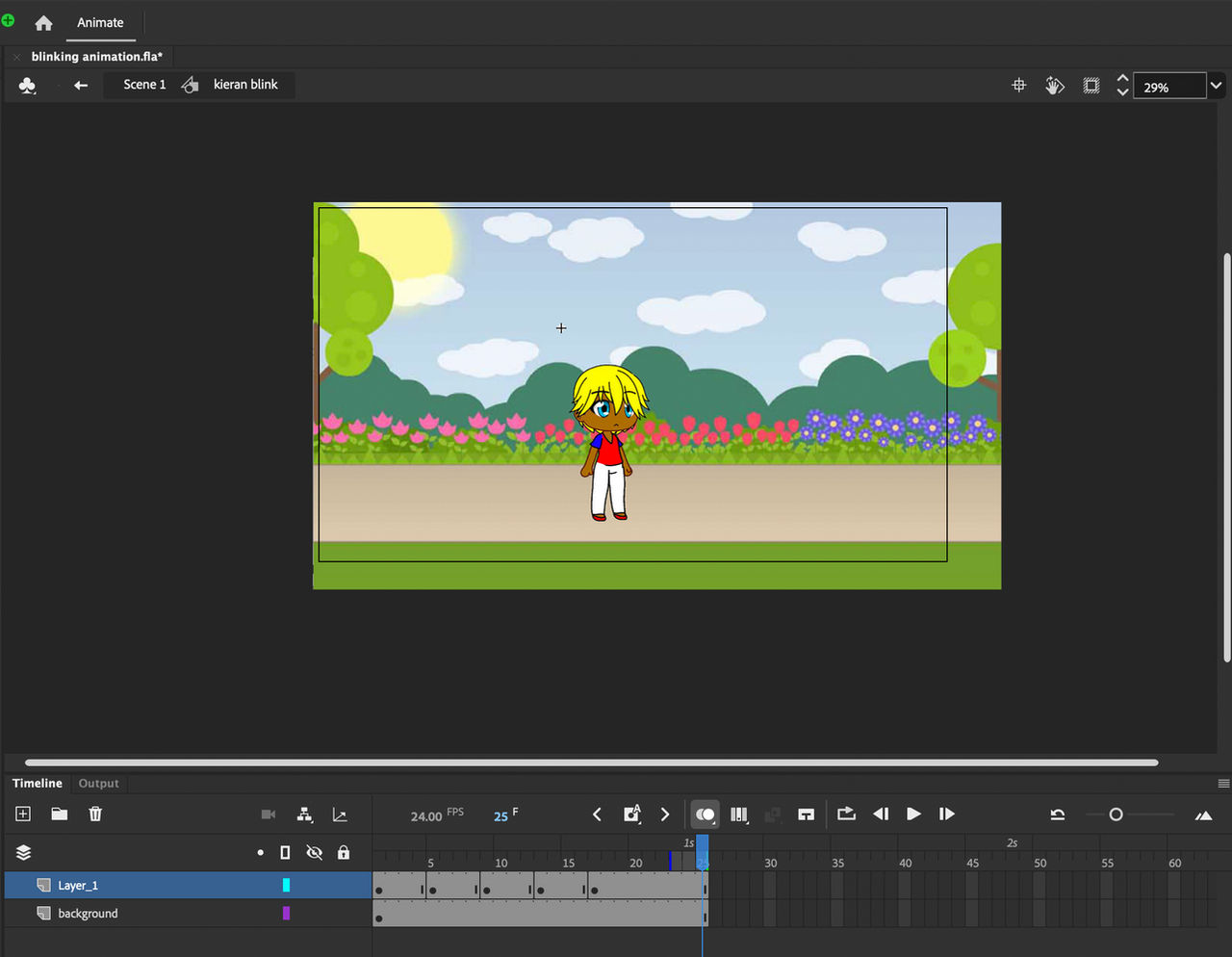Click the insert keyframe icon
The image size is (1232, 957).
pos(632,815)
